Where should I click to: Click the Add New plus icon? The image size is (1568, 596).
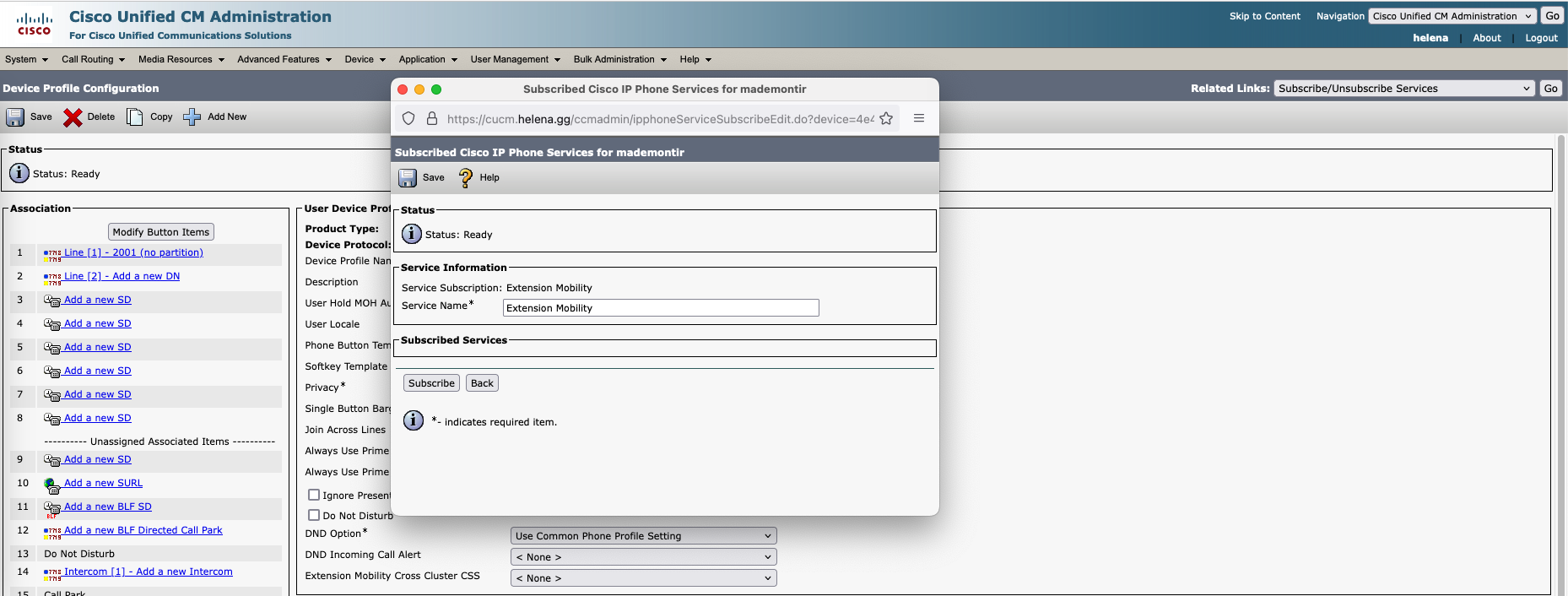coord(192,117)
